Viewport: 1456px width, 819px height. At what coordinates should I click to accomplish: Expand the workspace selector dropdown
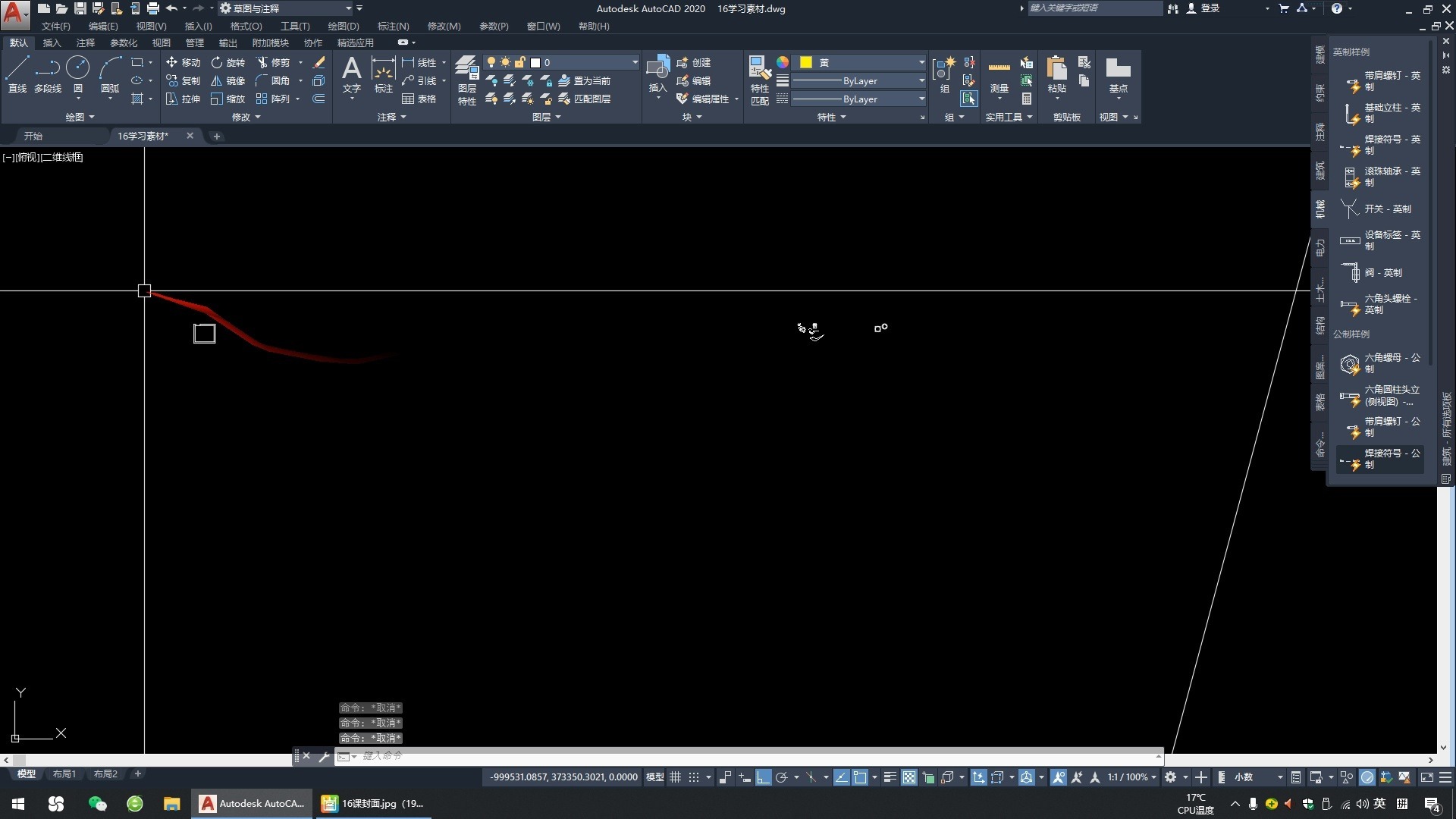click(348, 8)
